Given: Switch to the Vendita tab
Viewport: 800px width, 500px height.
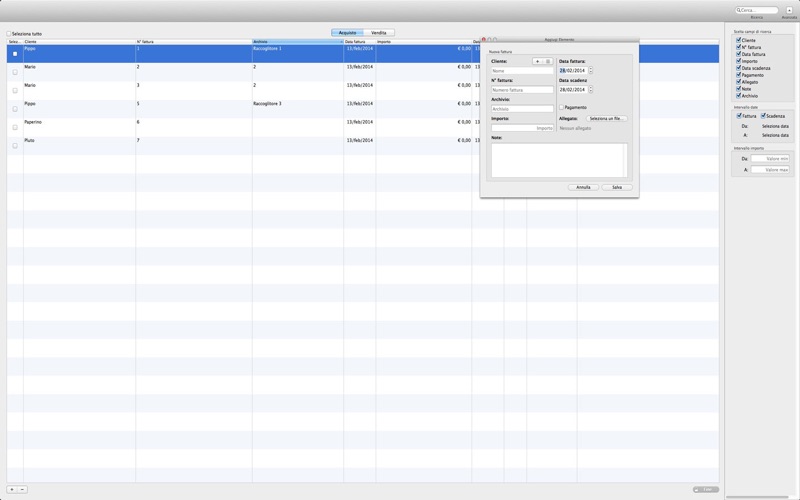Looking at the screenshot, I should pos(379,33).
